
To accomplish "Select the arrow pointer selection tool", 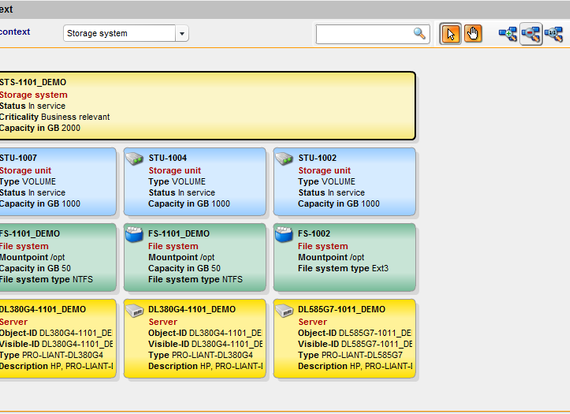I will (450, 34).
